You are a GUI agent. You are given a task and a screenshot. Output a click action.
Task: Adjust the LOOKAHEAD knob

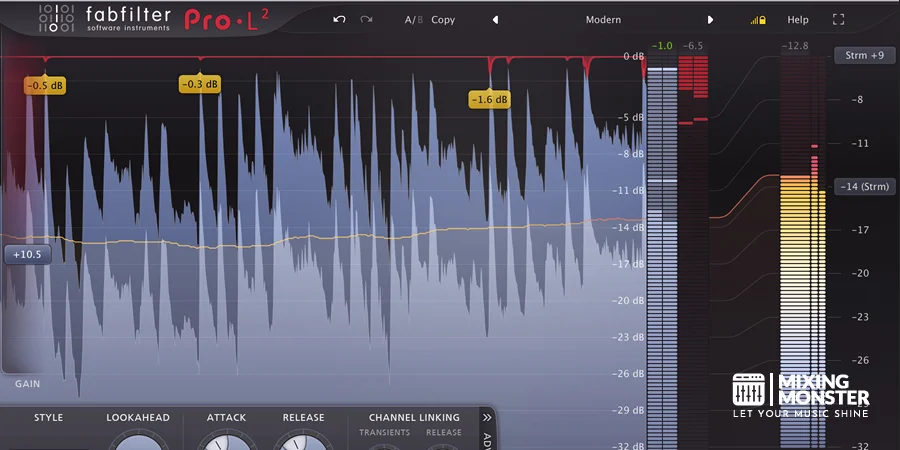(138, 440)
